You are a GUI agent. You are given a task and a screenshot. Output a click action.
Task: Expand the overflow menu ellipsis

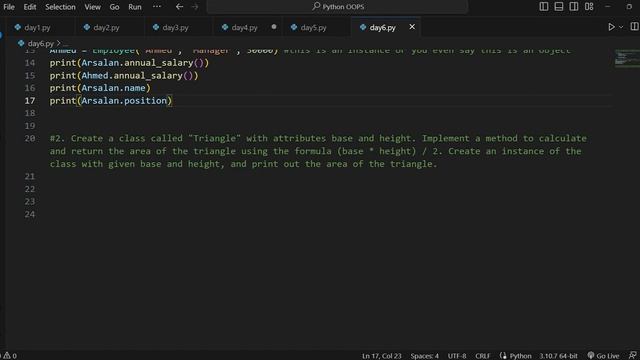pyautogui.click(x=157, y=7)
